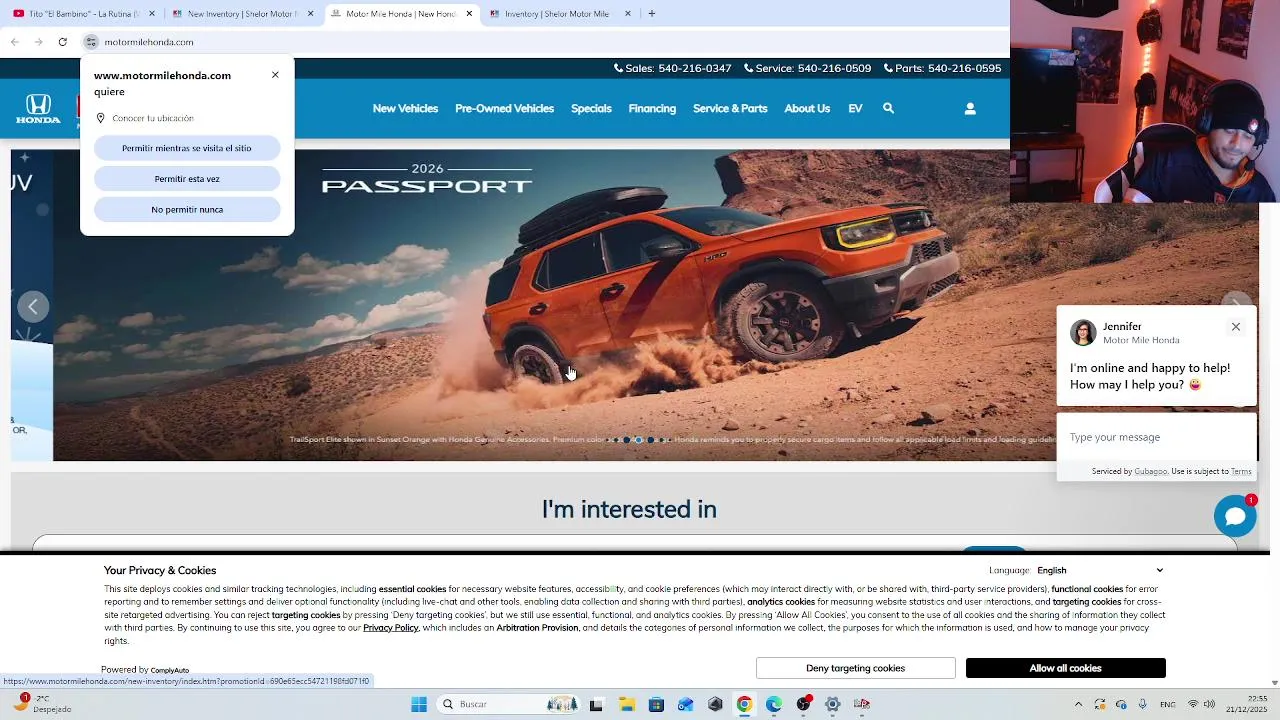This screenshot has width=1280, height=720.
Task: Switch to YouTube Tito El Bambino tab
Action: [82, 14]
